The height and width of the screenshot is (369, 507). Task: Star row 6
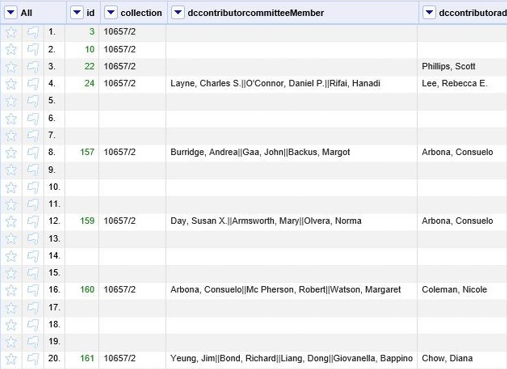click(x=11, y=118)
